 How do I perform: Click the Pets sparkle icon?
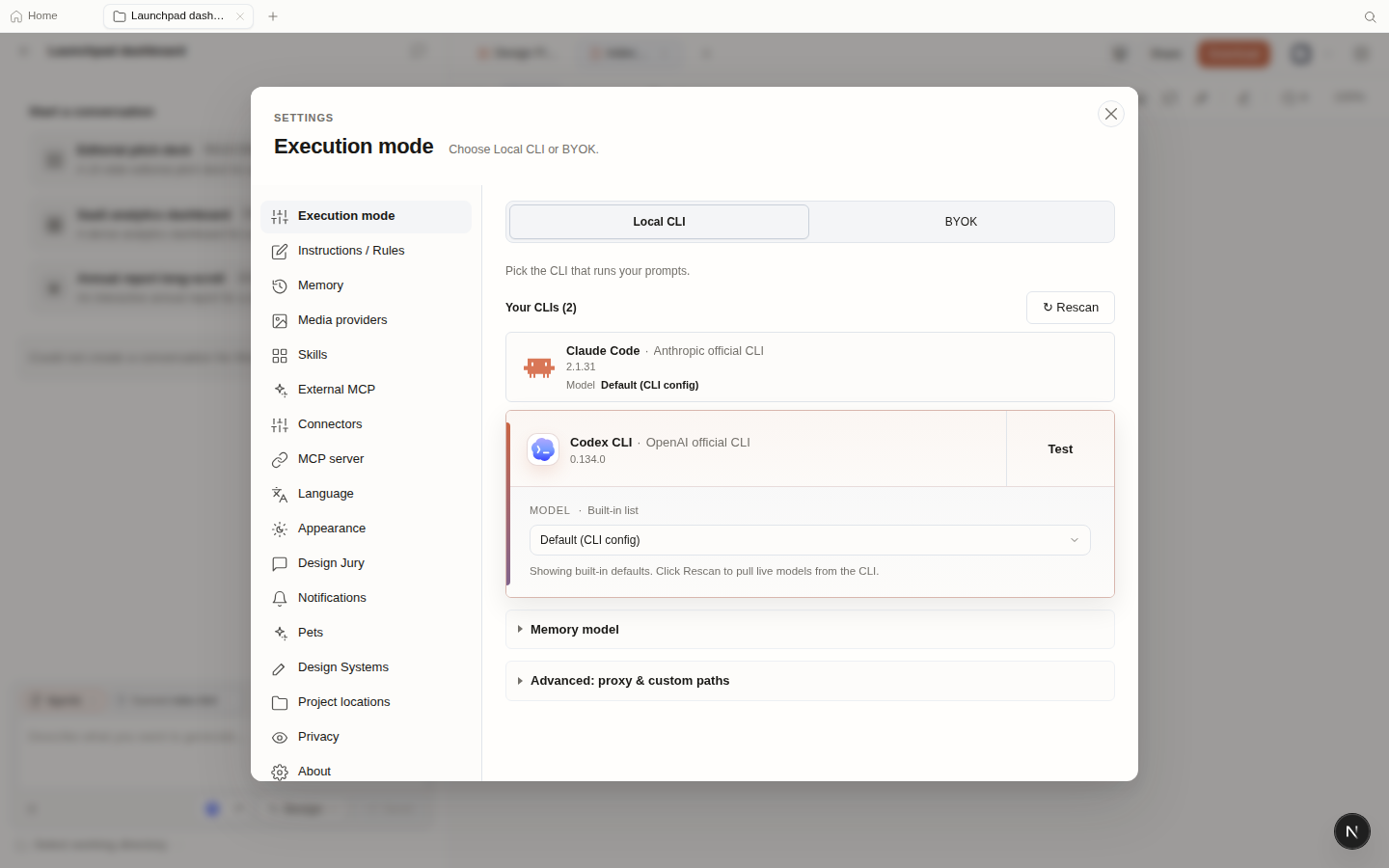(280, 633)
